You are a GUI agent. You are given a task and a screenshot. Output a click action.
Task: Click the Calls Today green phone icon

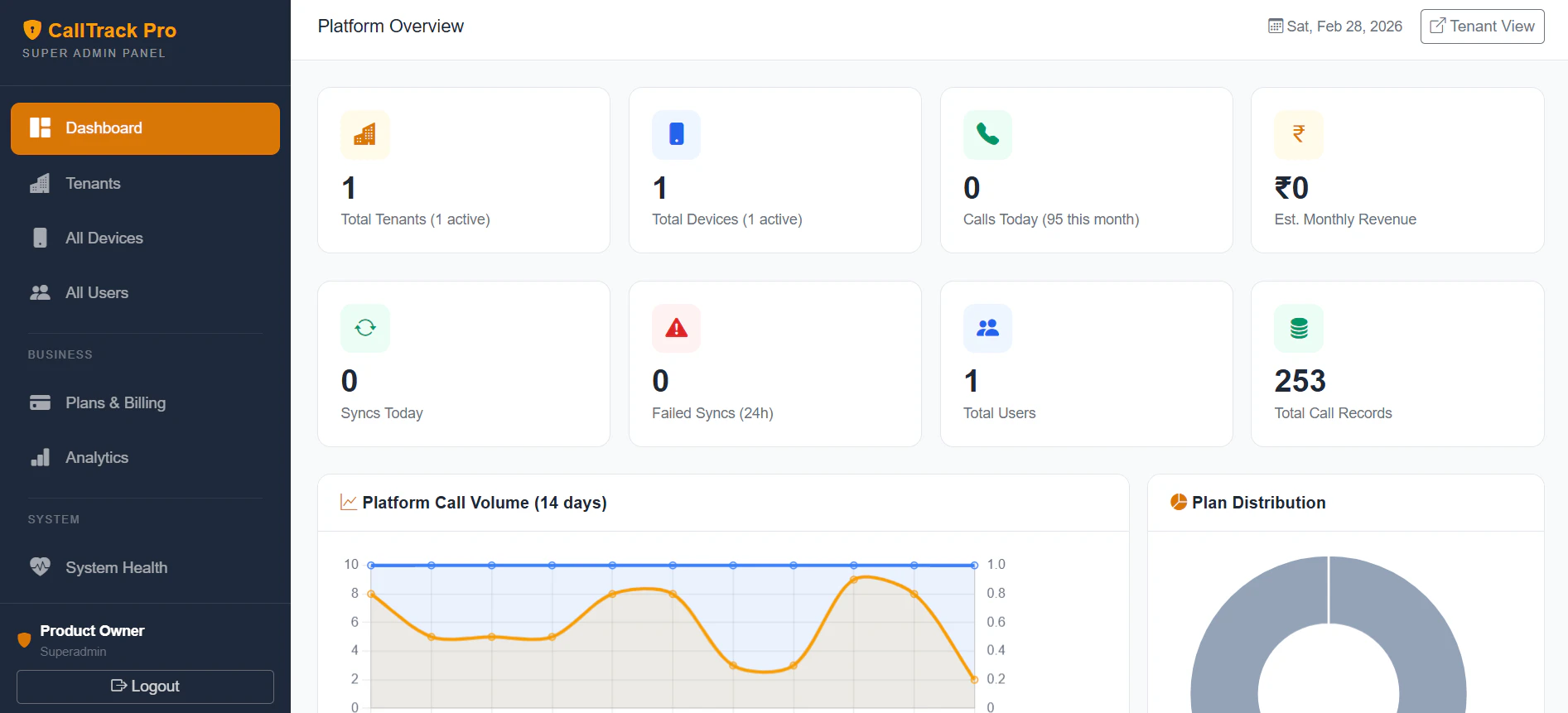pyautogui.click(x=987, y=134)
